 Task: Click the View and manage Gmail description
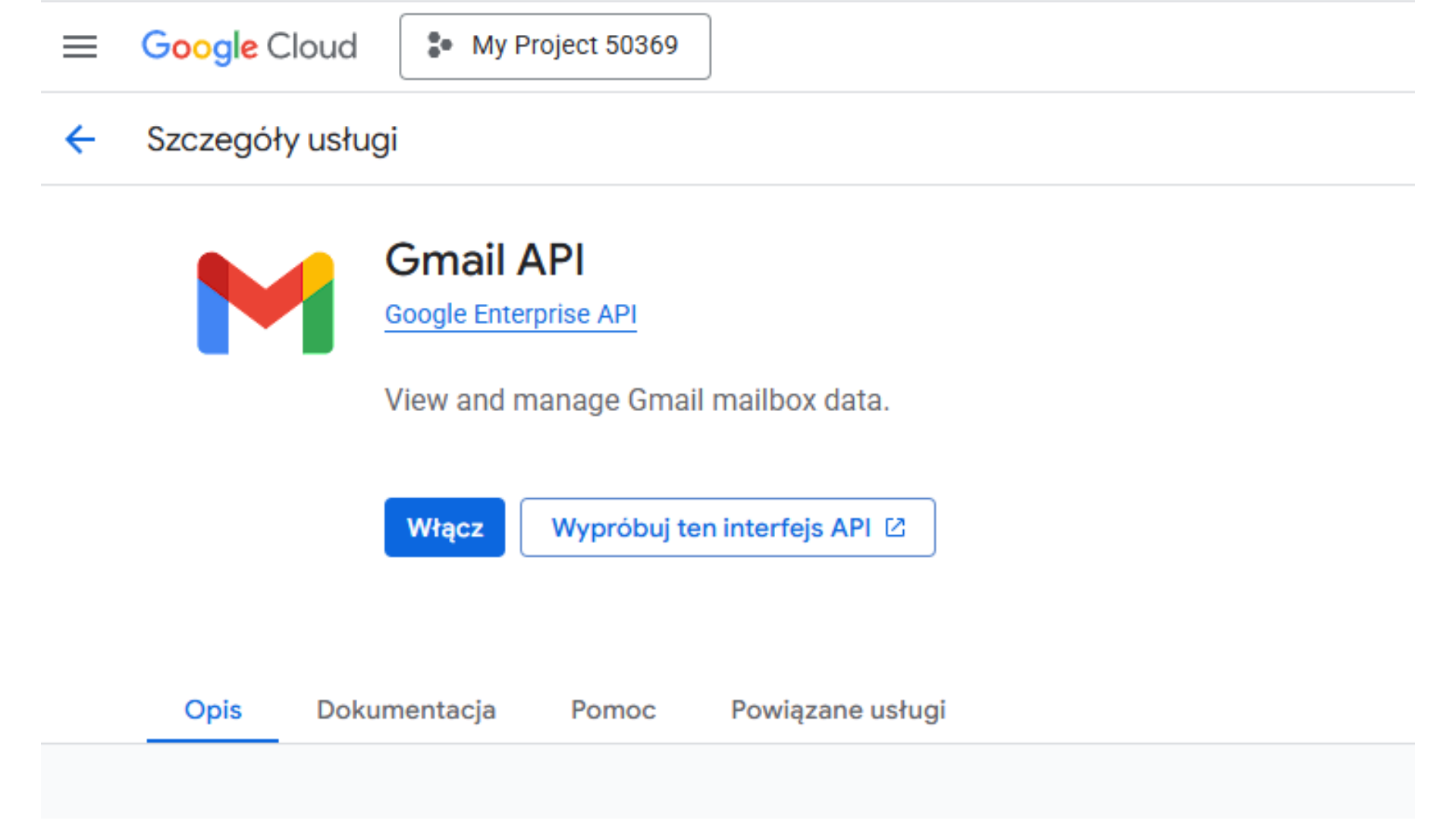coord(637,400)
